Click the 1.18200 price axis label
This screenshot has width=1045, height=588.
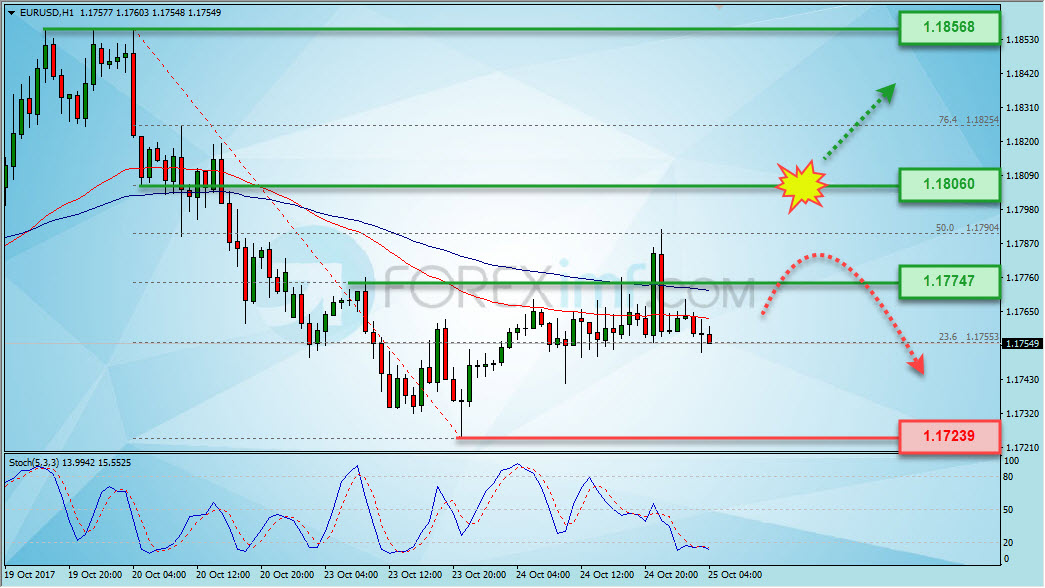tap(1022, 141)
